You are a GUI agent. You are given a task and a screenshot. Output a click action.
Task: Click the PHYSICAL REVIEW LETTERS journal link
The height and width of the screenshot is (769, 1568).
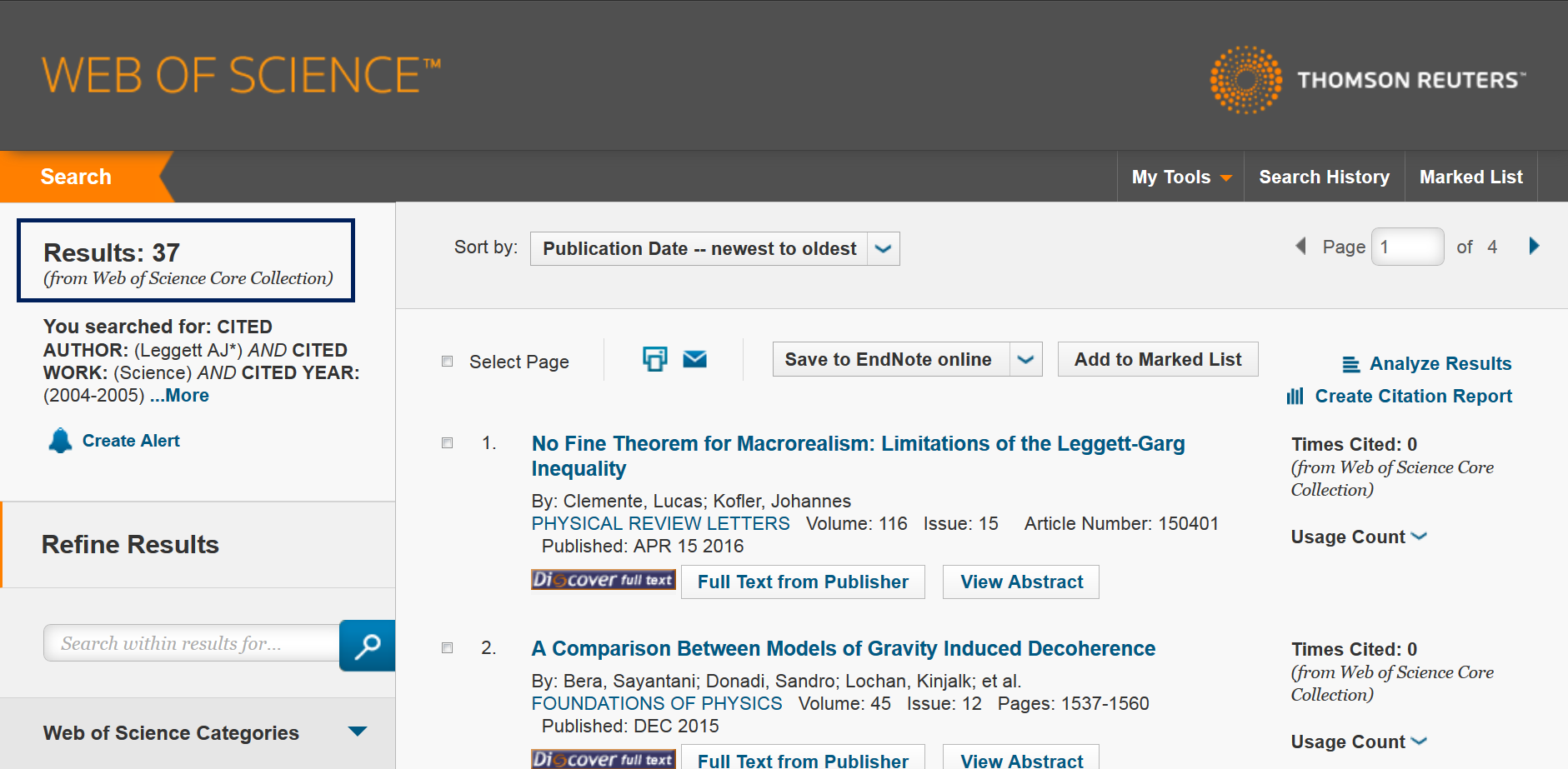click(660, 523)
